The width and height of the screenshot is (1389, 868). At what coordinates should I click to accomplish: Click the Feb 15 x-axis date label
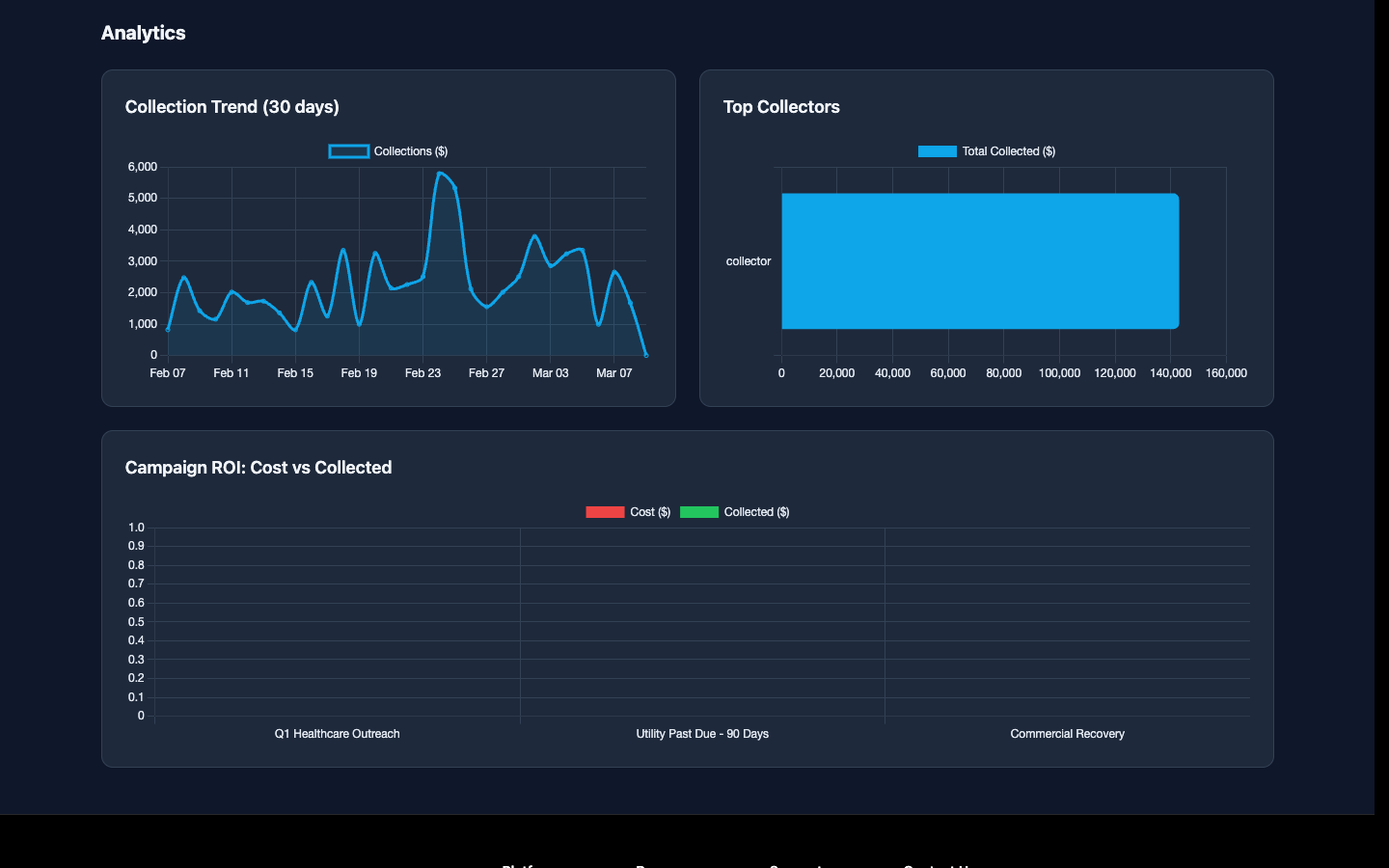click(295, 373)
